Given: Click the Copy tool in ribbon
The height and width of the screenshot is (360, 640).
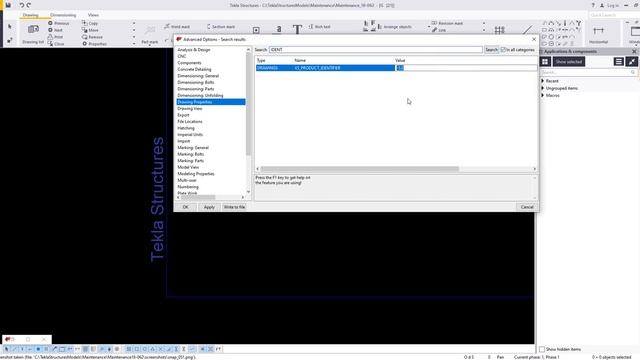Looking at the screenshot, I should click(x=90, y=23).
